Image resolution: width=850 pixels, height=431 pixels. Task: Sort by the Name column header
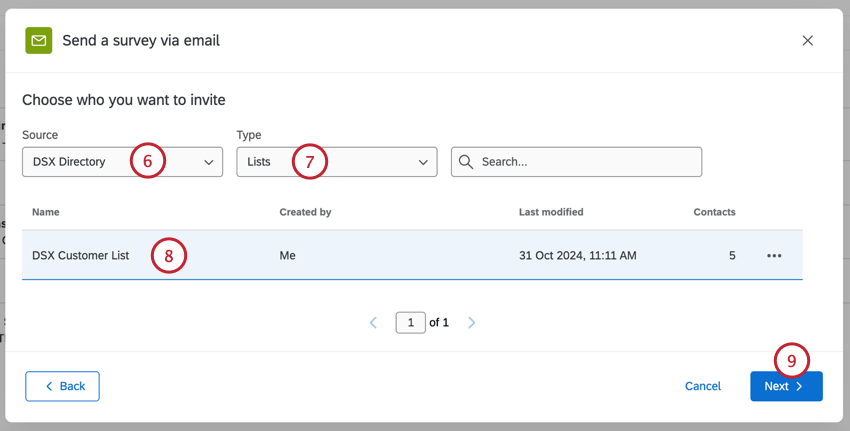(46, 212)
